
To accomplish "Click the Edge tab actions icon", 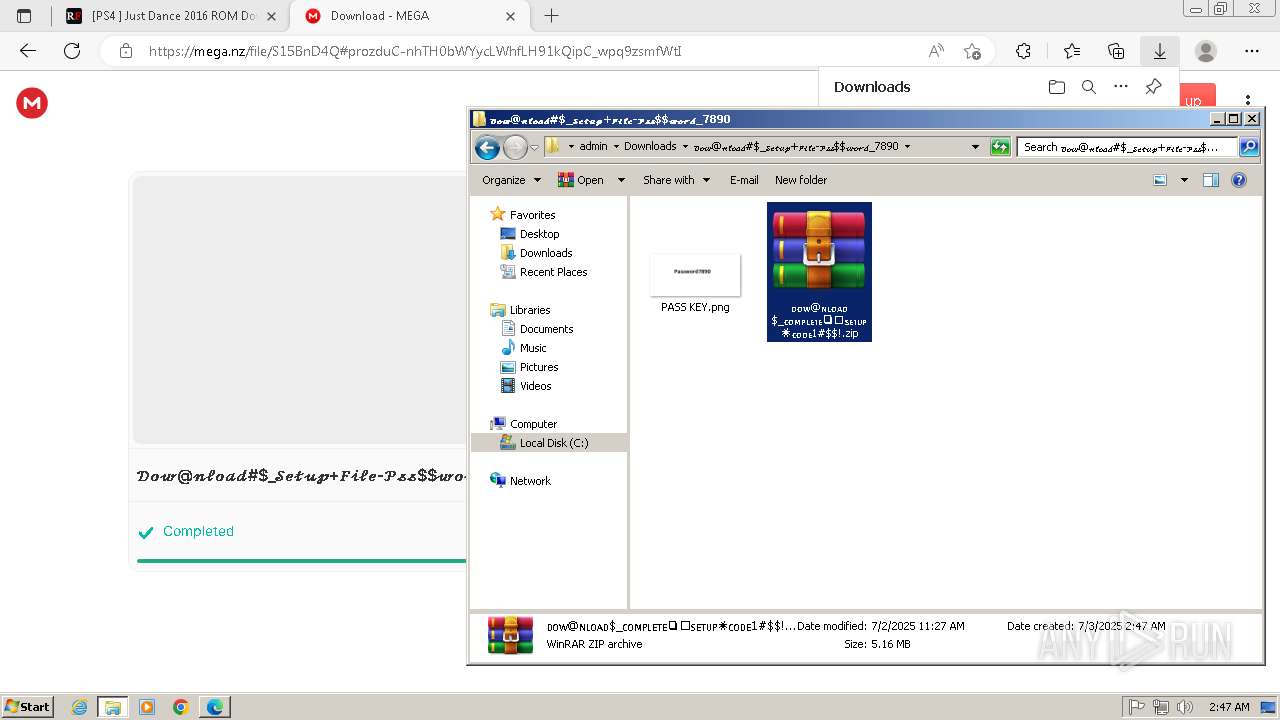I will pos(24,16).
